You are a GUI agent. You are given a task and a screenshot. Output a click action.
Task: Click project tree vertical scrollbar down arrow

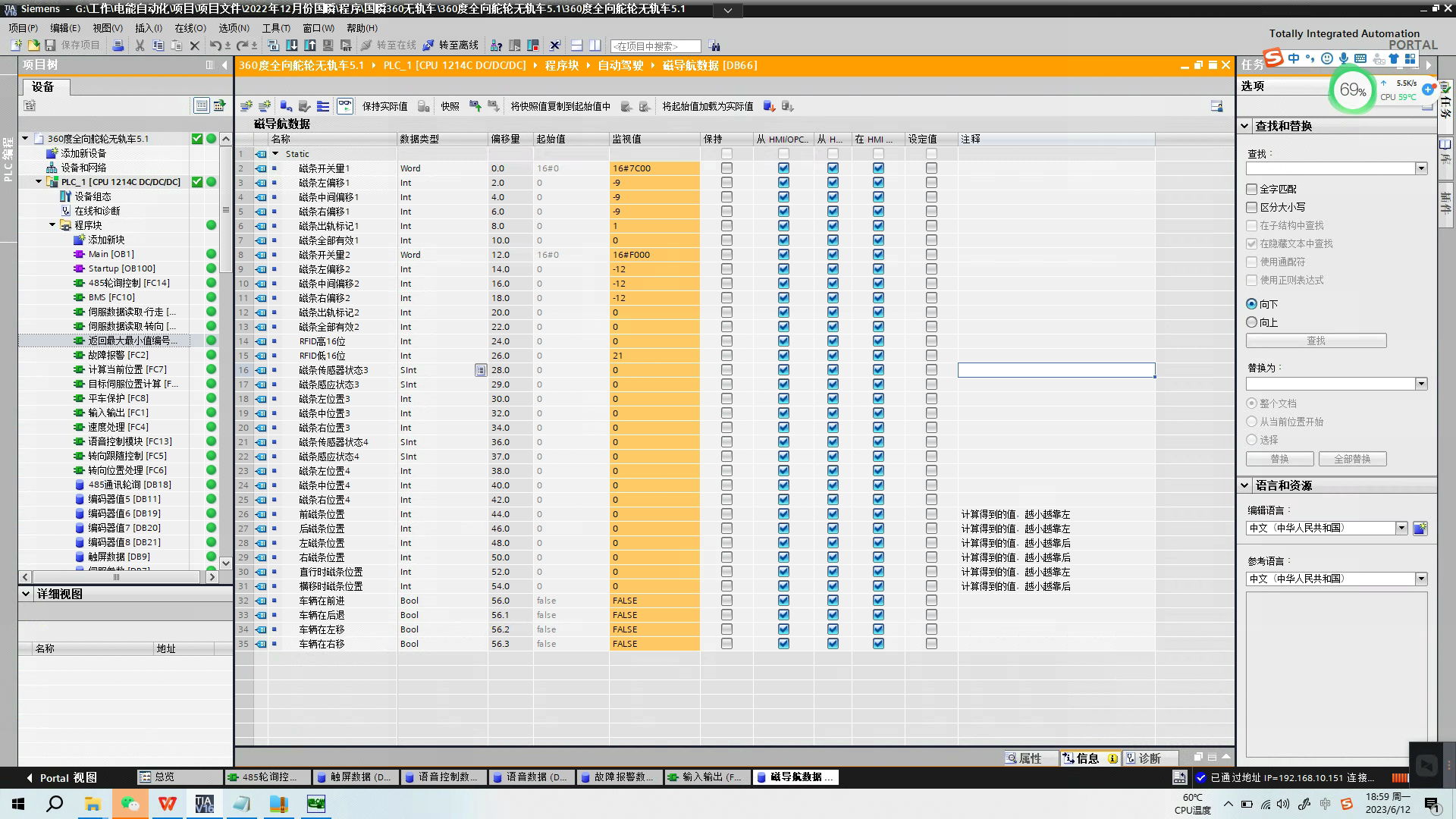coord(225,563)
